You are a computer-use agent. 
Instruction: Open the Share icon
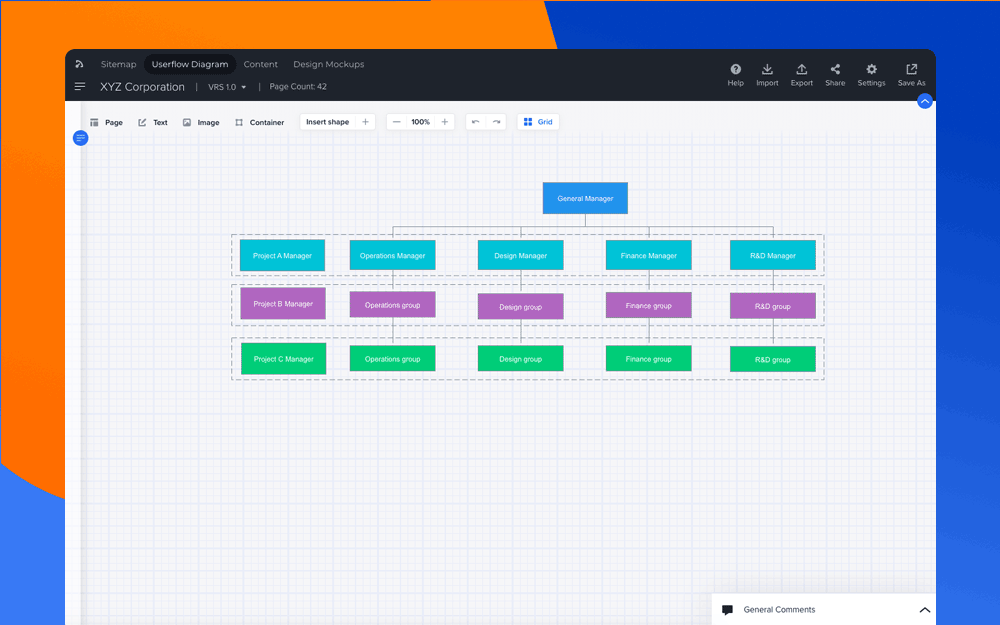click(835, 70)
